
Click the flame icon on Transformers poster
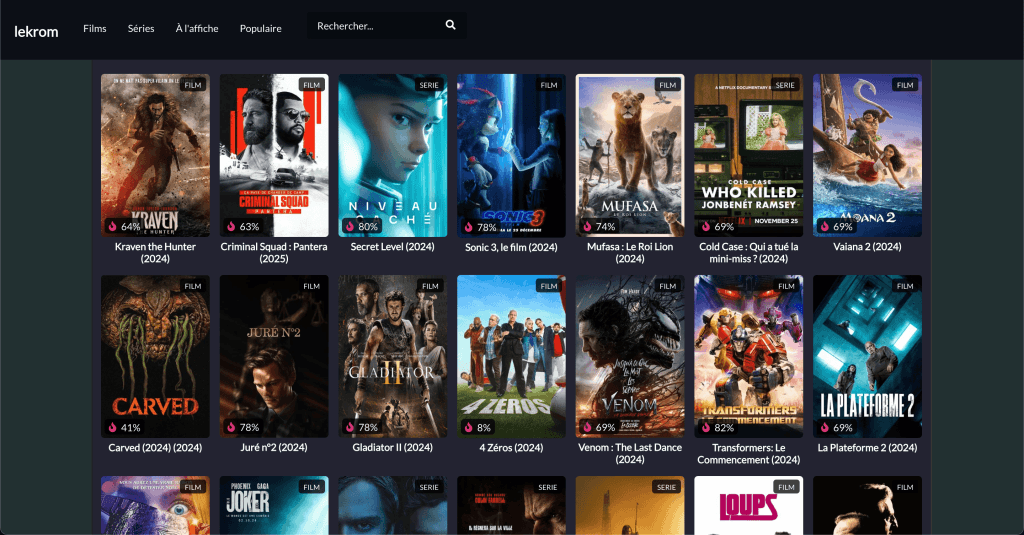click(706, 427)
